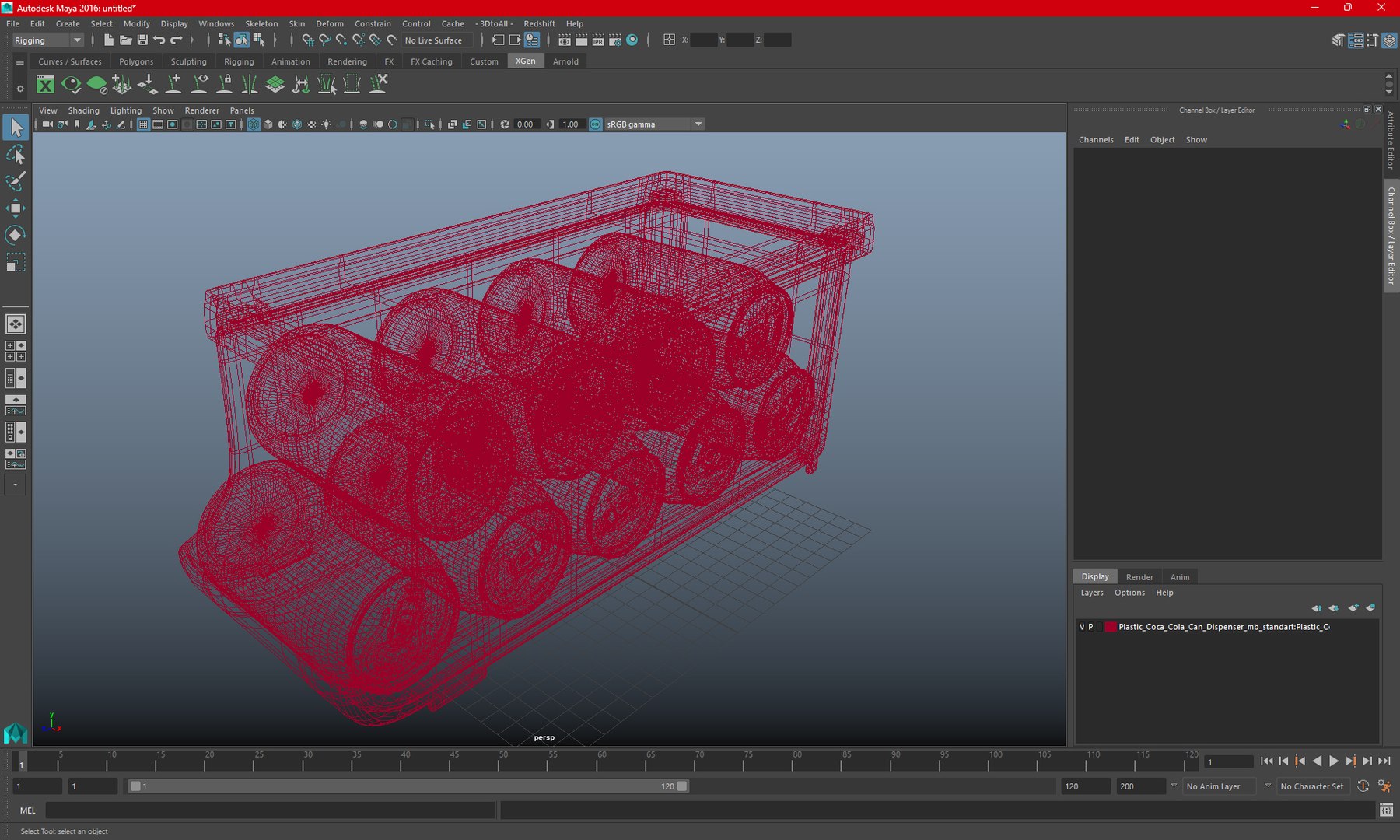The height and width of the screenshot is (840, 1400).
Task: Toggle use all lights in viewport
Action: tap(327, 124)
